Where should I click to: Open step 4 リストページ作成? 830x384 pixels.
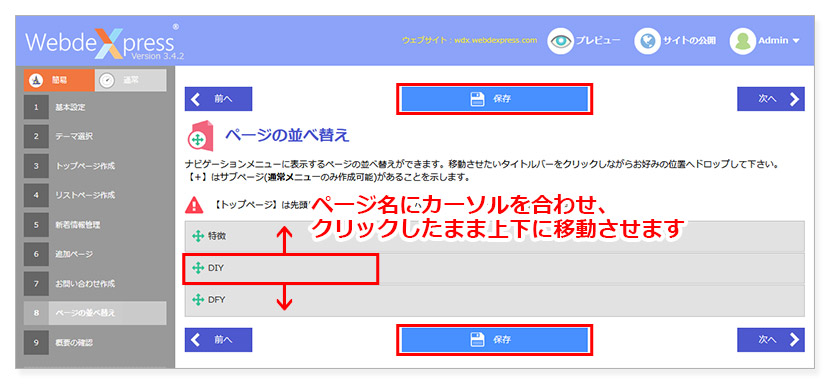(95, 195)
